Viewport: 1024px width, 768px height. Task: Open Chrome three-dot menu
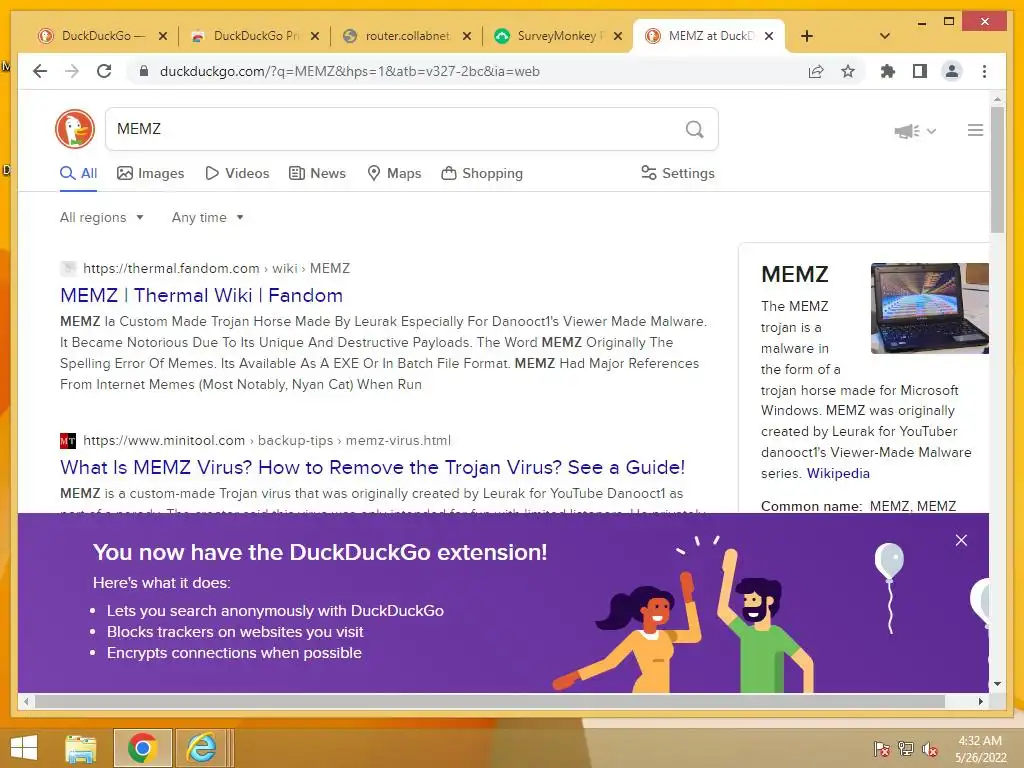pyautogui.click(x=984, y=71)
